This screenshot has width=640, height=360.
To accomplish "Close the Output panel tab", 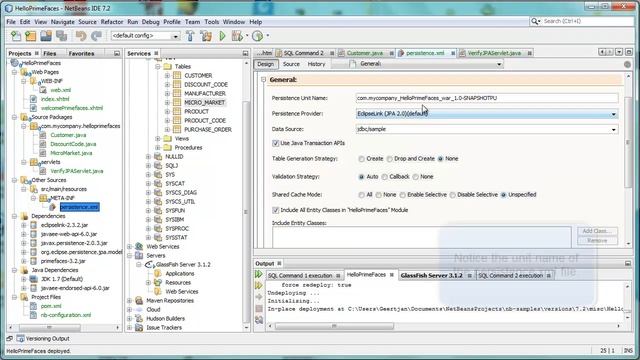I will click(x=279, y=263).
